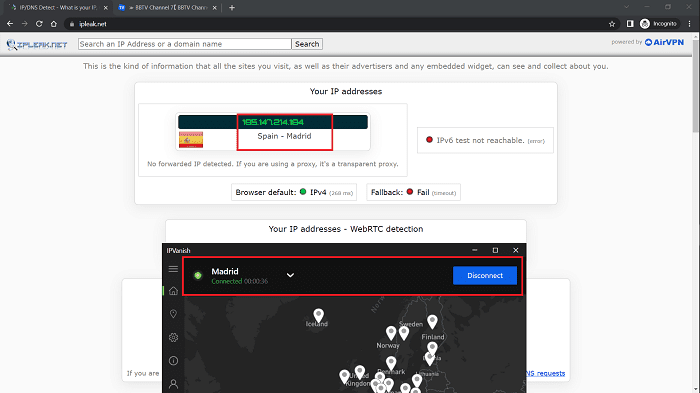Click the Disconnect button in IPVanish
The image size is (700, 393).
(485, 276)
